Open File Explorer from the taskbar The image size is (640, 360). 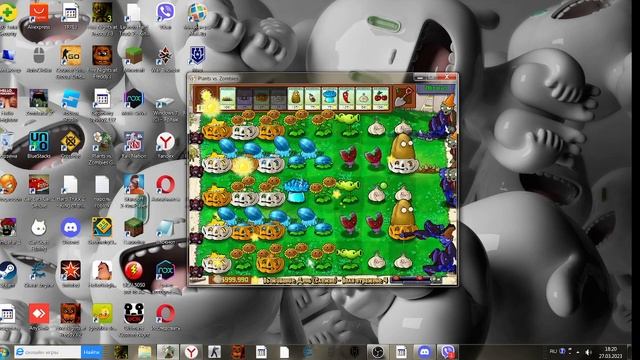(x=144, y=352)
